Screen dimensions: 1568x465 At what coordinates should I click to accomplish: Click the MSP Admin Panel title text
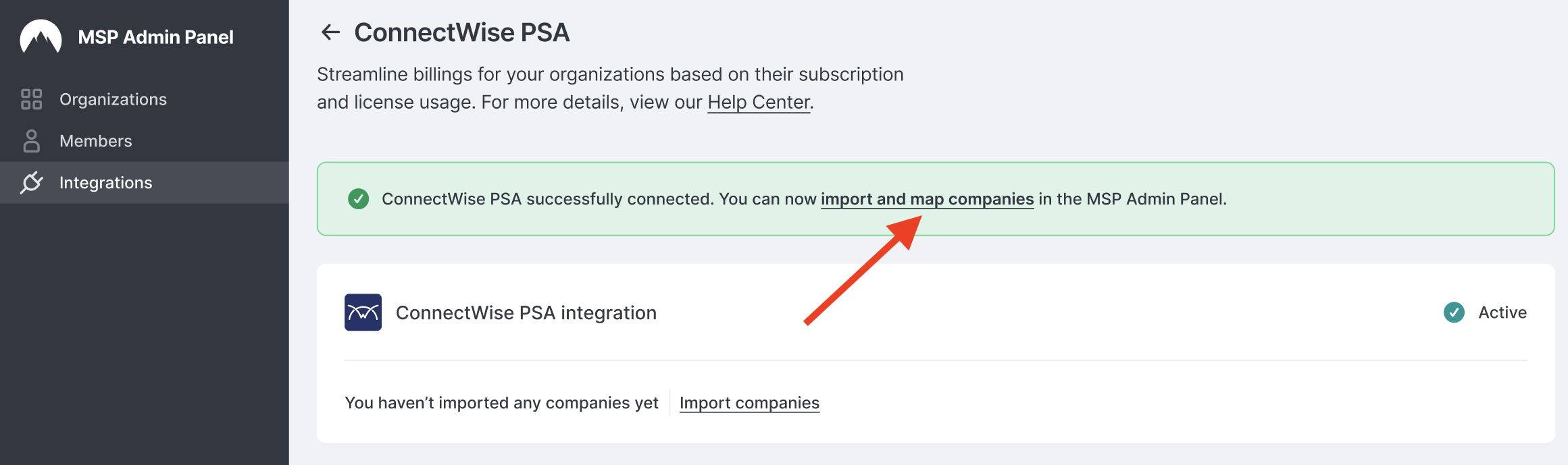[x=156, y=37]
